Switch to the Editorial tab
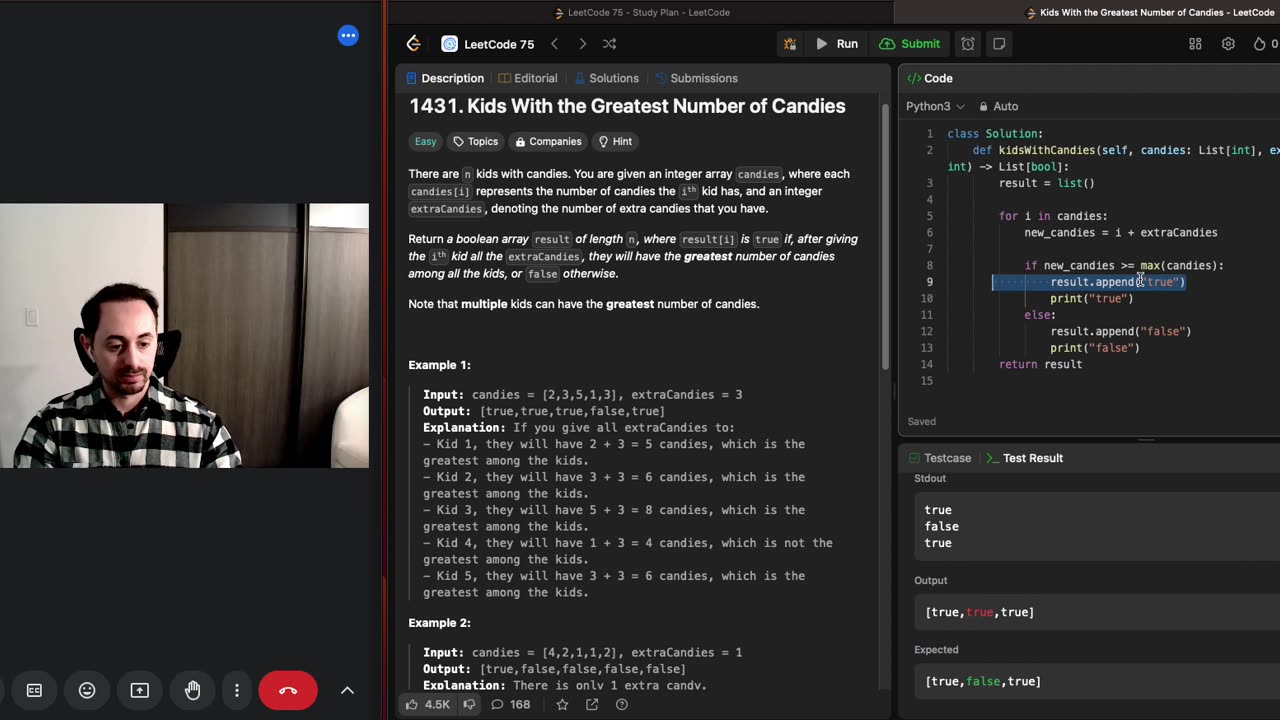 527,78
